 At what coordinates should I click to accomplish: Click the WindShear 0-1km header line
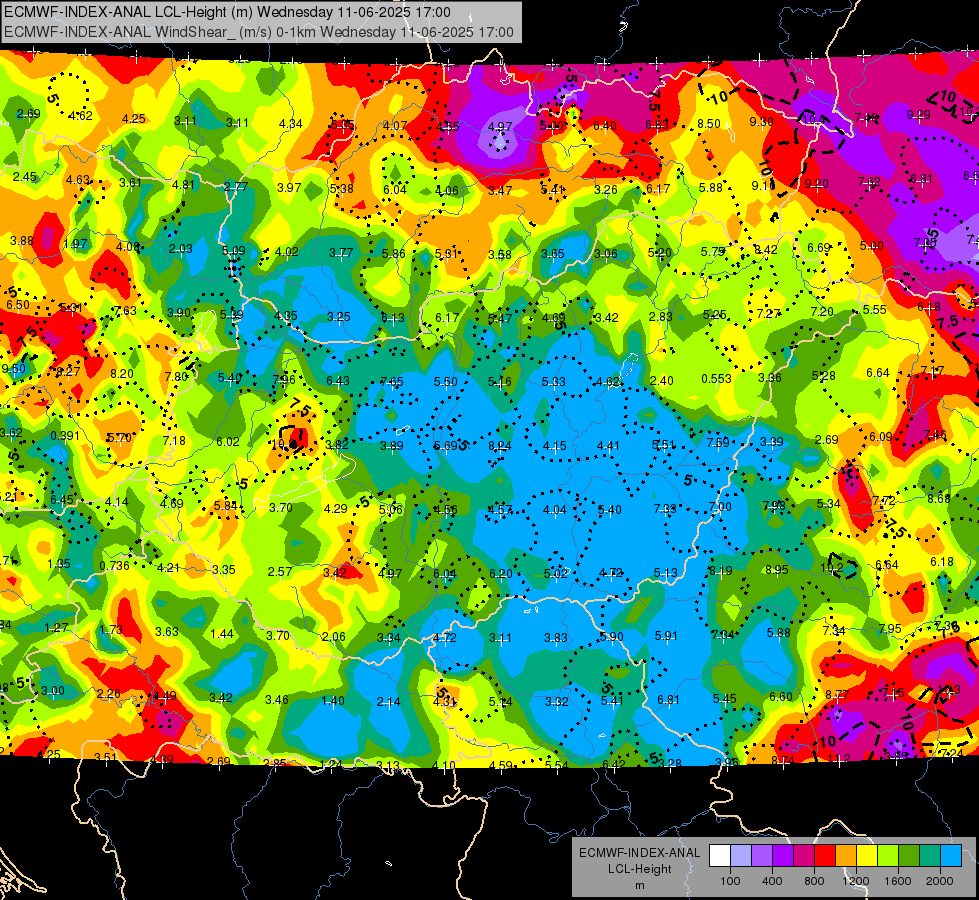tap(259, 32)
